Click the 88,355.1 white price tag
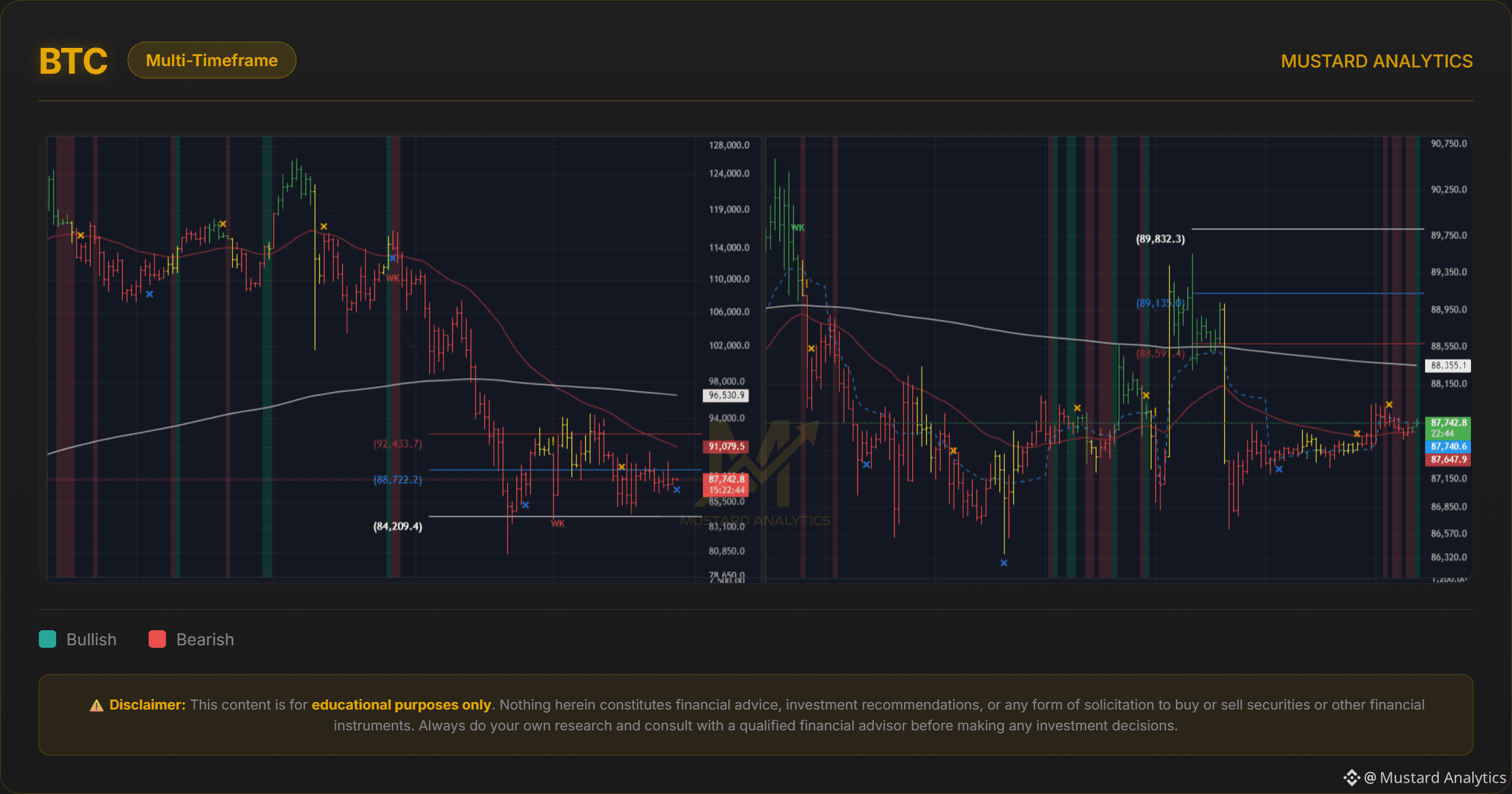This screenshot has width=1512, height=794. coord(1448,365)
